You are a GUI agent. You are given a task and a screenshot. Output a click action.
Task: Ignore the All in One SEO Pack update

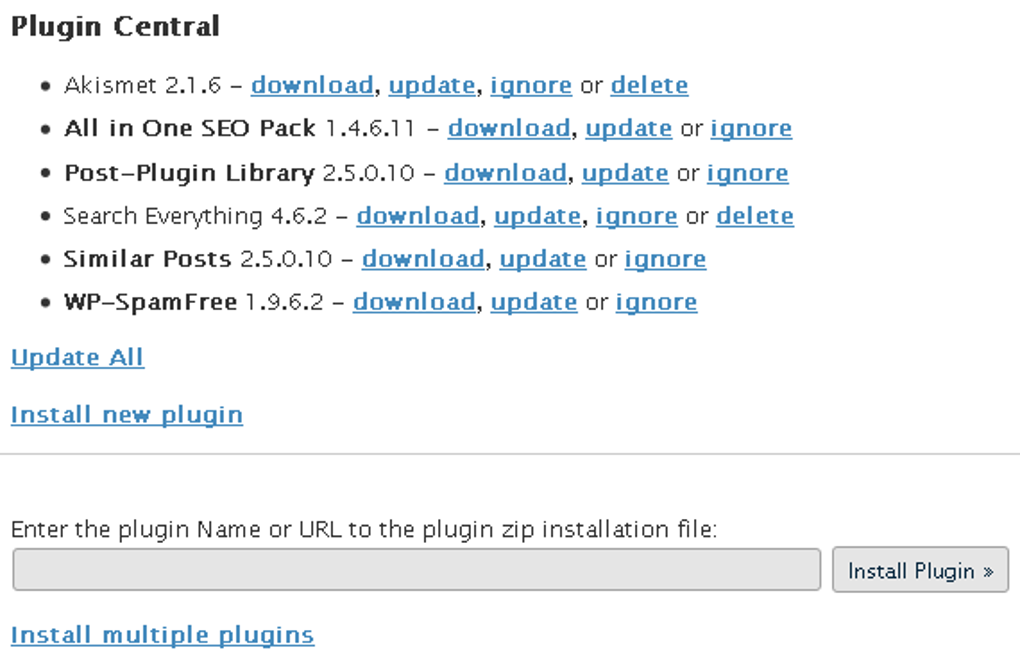(x=750, y=128)
